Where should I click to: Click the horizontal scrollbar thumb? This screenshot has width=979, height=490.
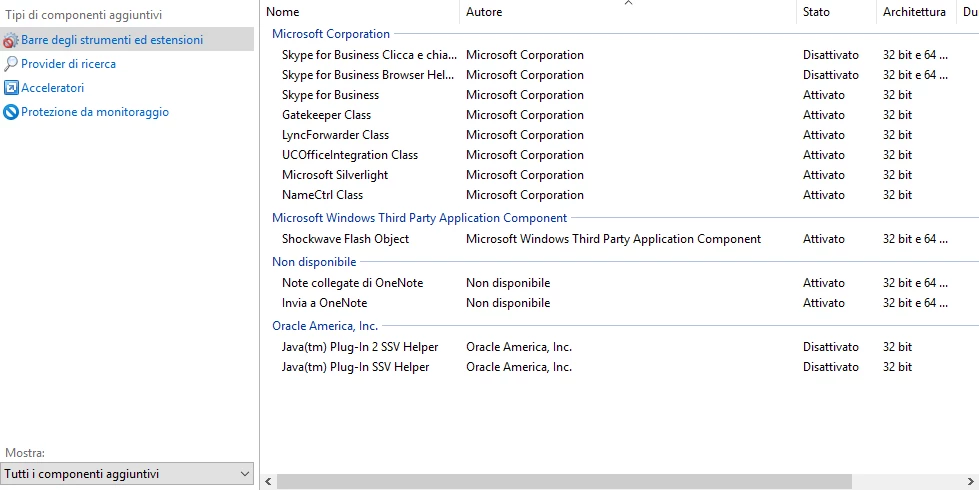click(564, 481)
